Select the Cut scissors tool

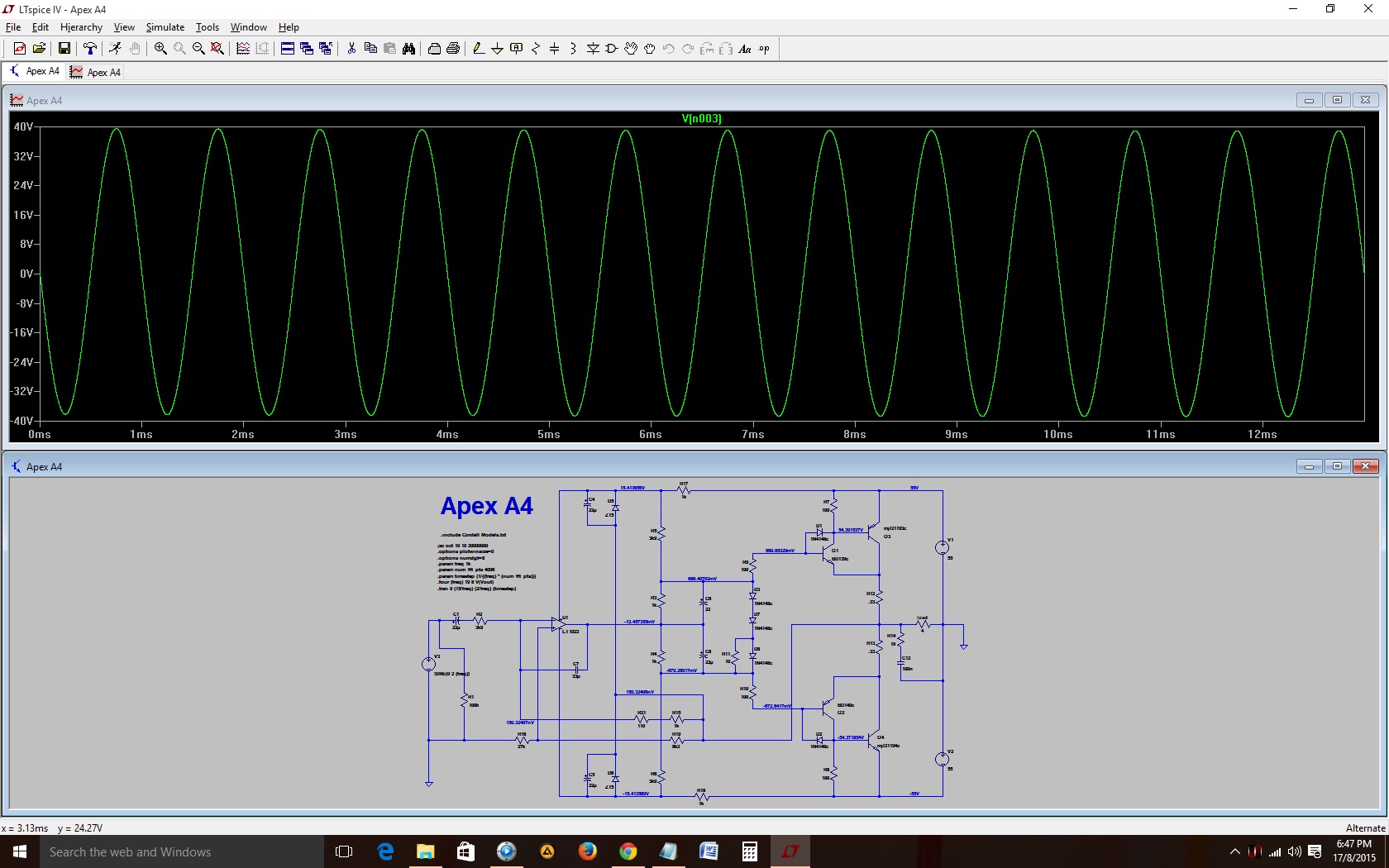point(351,49)
